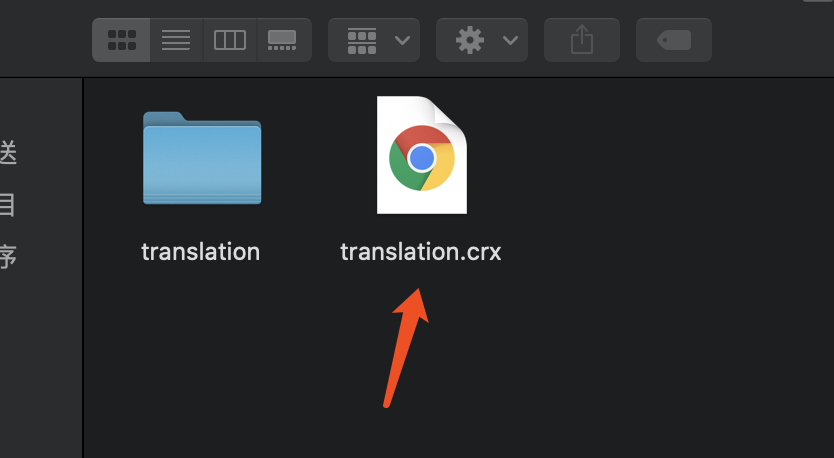Expand the chevron beside the gear
The height and width of the screenshot is (458, 834).
click(510, 40)
